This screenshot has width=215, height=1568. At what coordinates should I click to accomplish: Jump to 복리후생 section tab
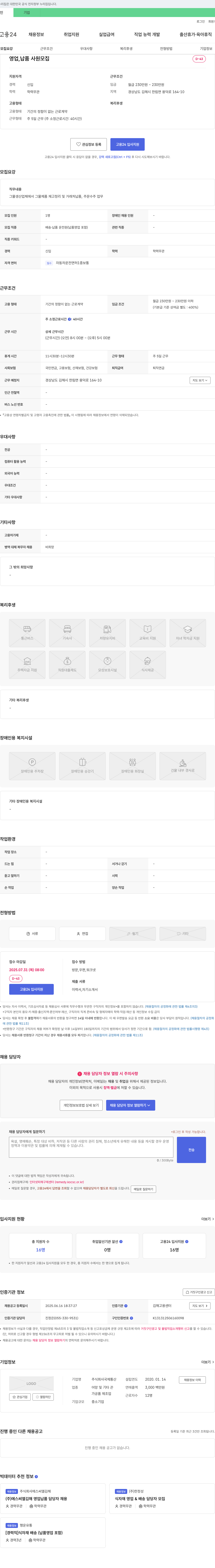pos(126,49)
